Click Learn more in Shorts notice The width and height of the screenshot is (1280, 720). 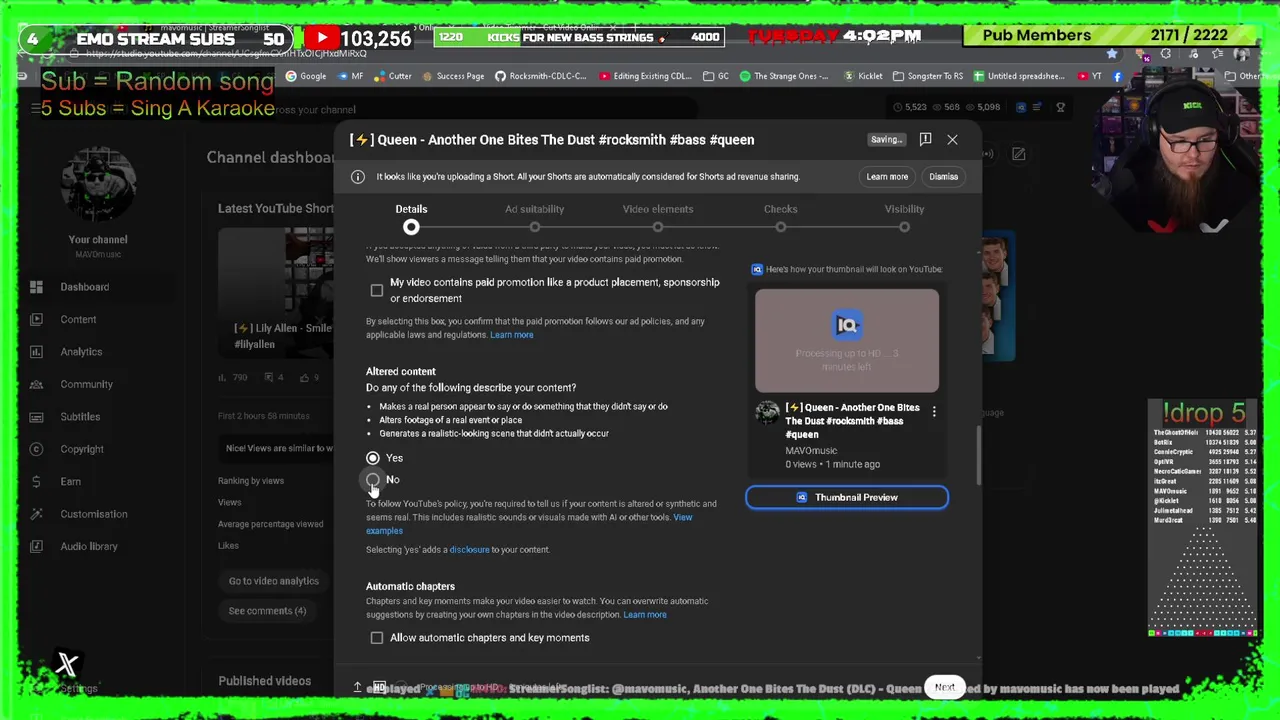[887, 177]
